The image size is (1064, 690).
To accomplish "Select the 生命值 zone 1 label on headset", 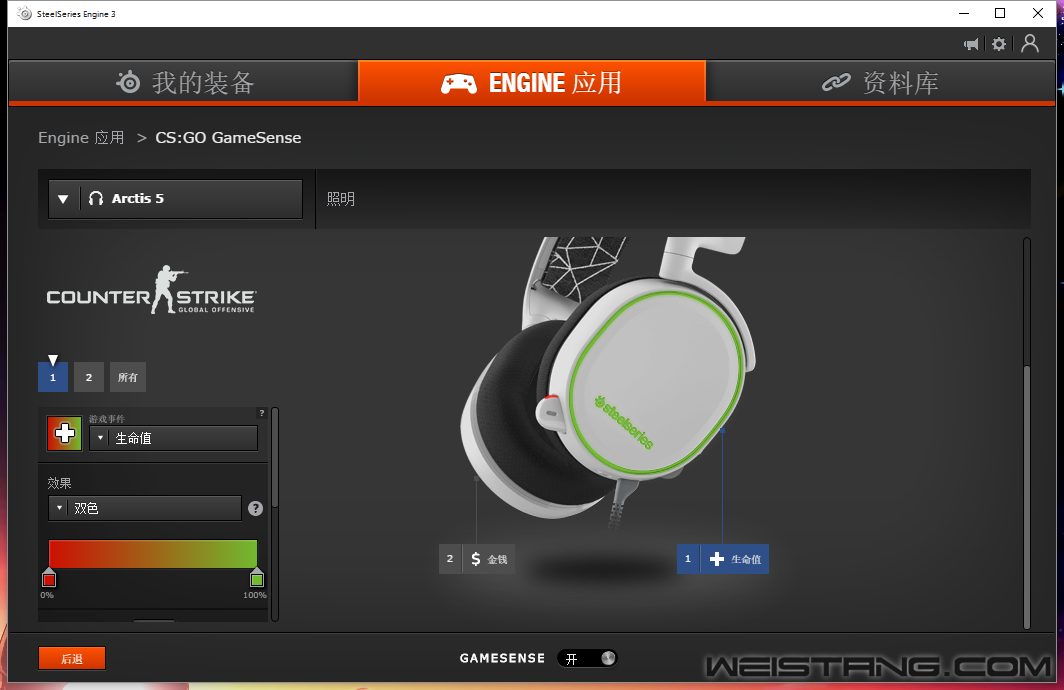I will point(723,559).
